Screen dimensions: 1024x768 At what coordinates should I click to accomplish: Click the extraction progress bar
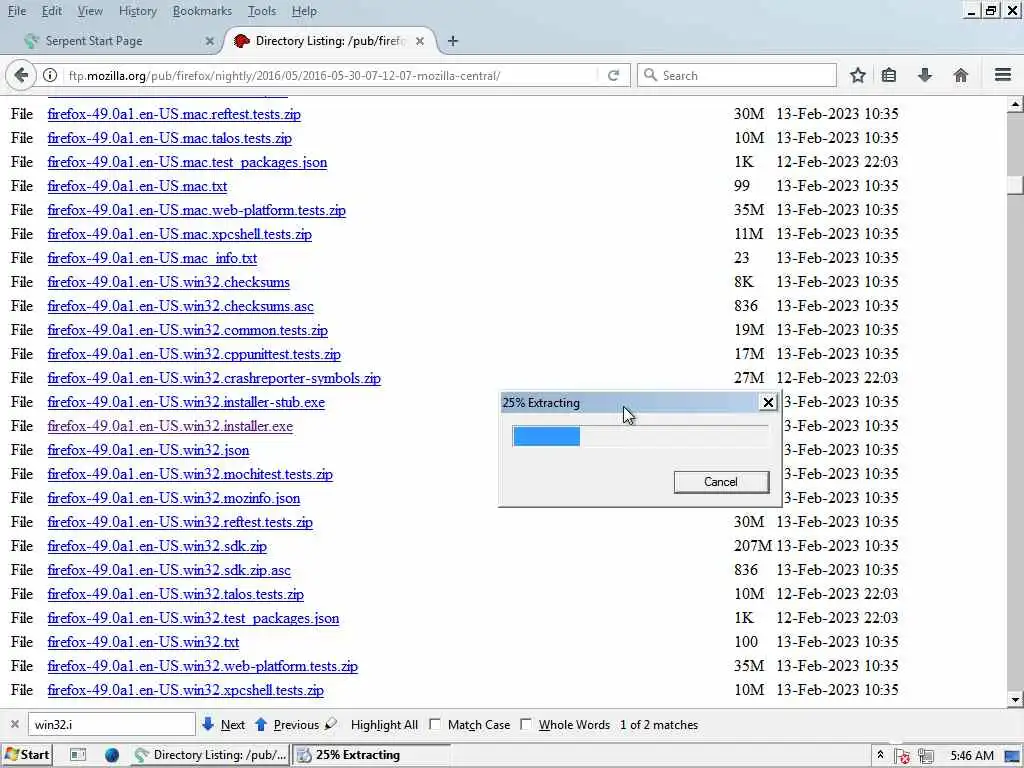[641, 436]
